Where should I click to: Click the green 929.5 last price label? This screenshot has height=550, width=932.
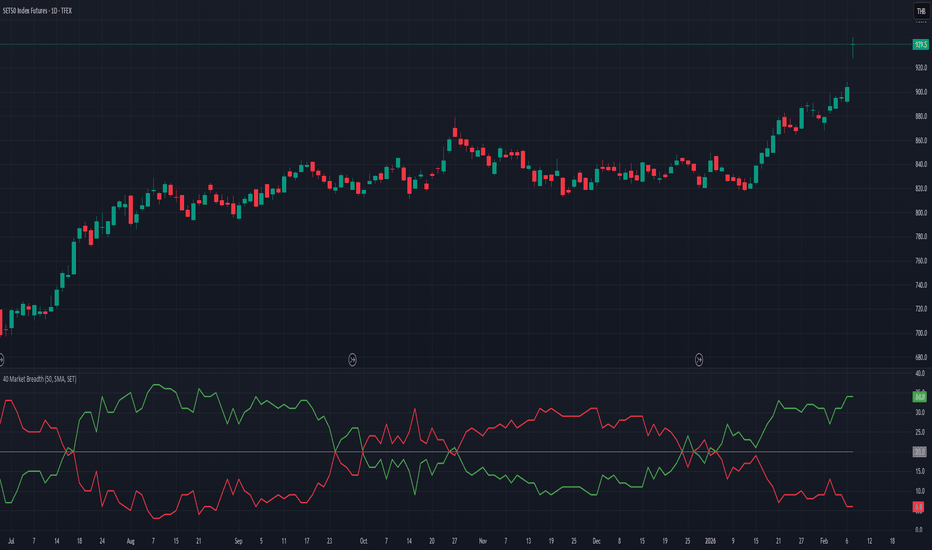(x=921, y=45)
